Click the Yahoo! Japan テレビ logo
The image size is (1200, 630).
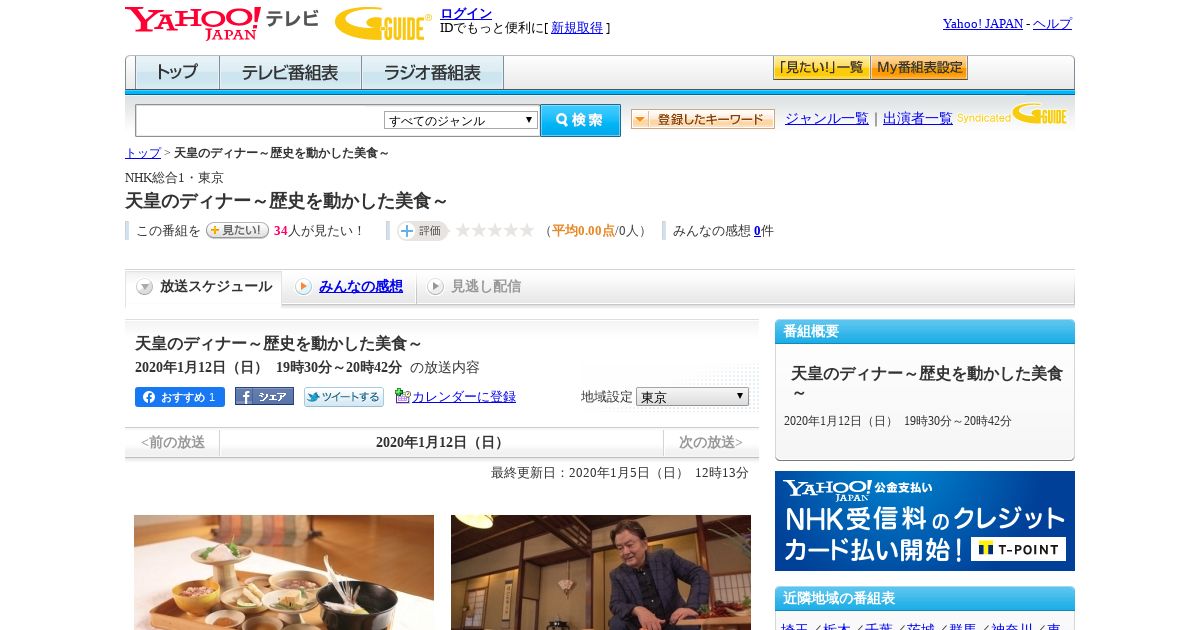(x=222, y=23)
